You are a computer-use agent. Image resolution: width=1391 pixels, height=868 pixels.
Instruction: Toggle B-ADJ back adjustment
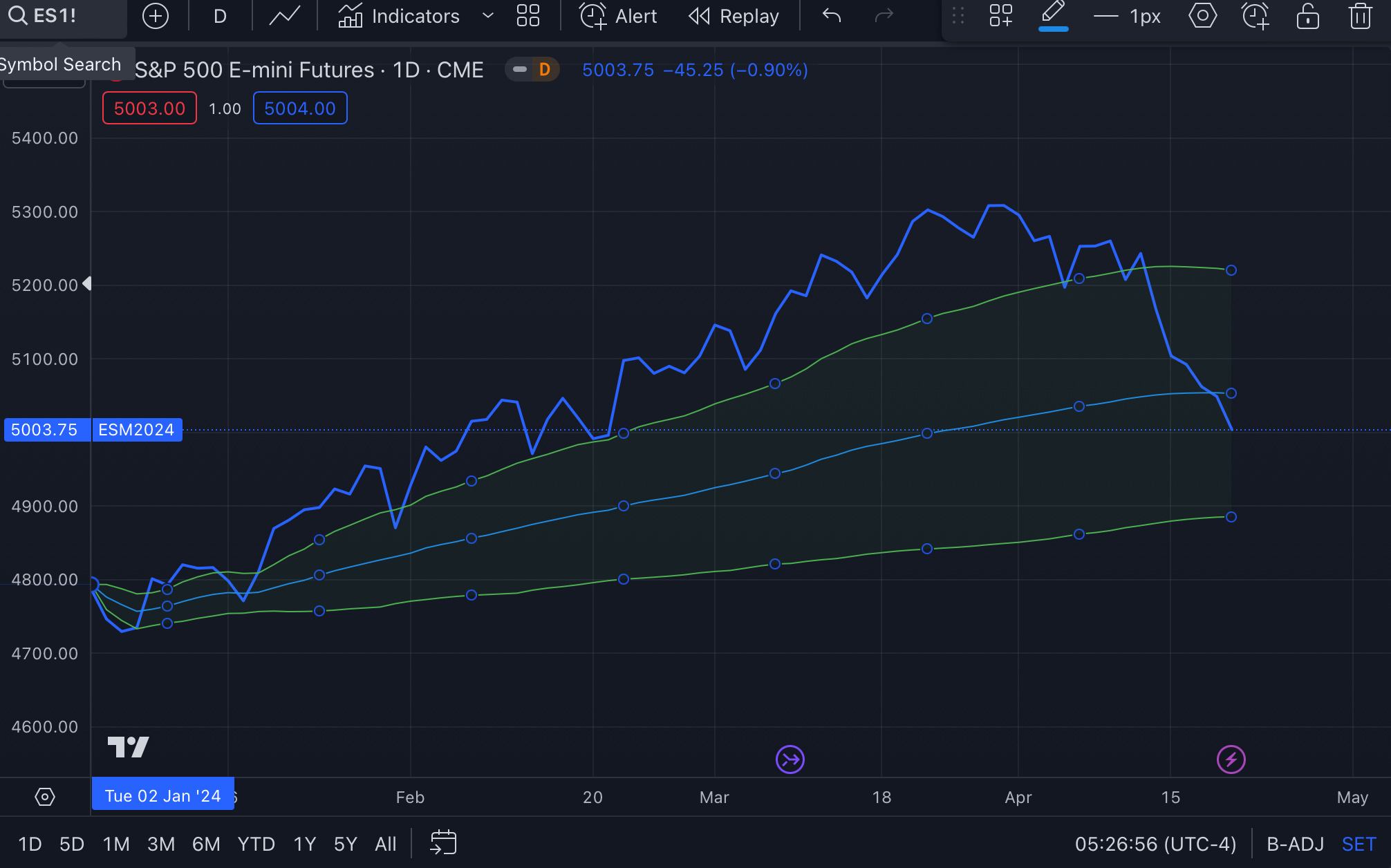(1295, 845)
